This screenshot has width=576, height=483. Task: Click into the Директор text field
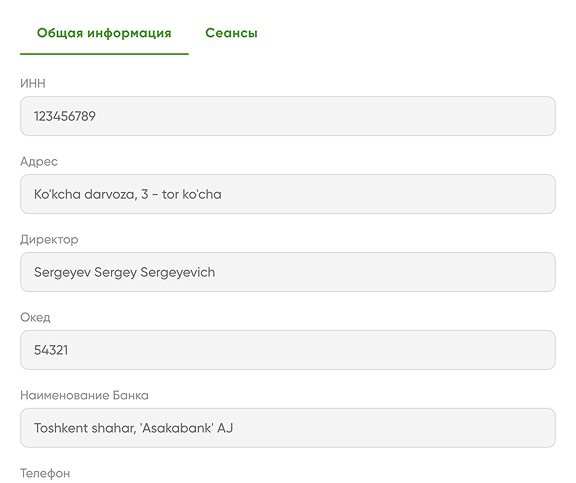[288, 272]
